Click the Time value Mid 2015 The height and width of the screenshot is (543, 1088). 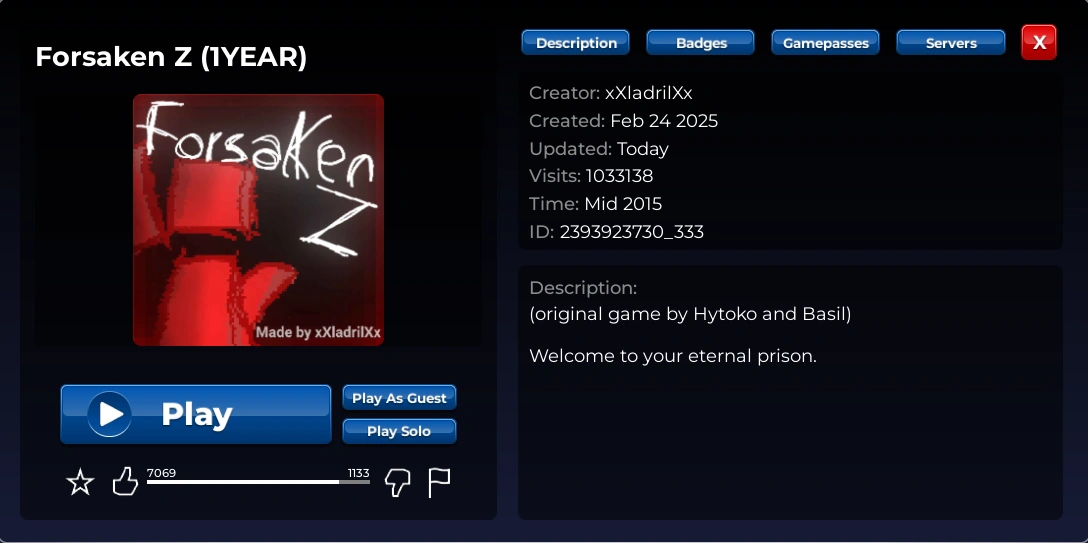pos(623,204)
